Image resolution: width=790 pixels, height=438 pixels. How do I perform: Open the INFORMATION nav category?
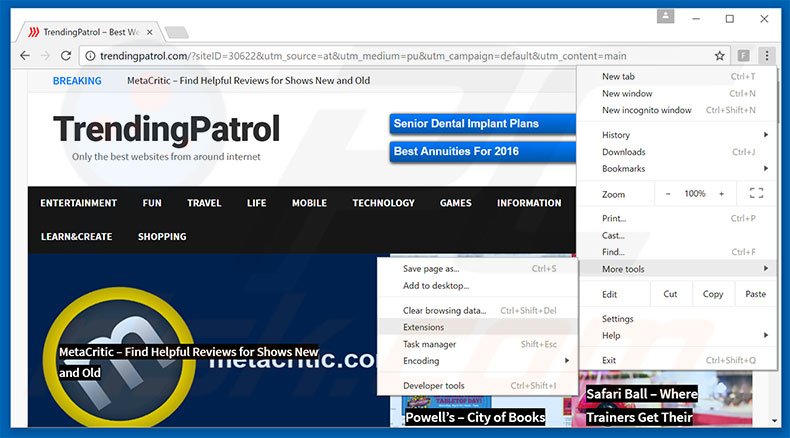tap(529, 203)
